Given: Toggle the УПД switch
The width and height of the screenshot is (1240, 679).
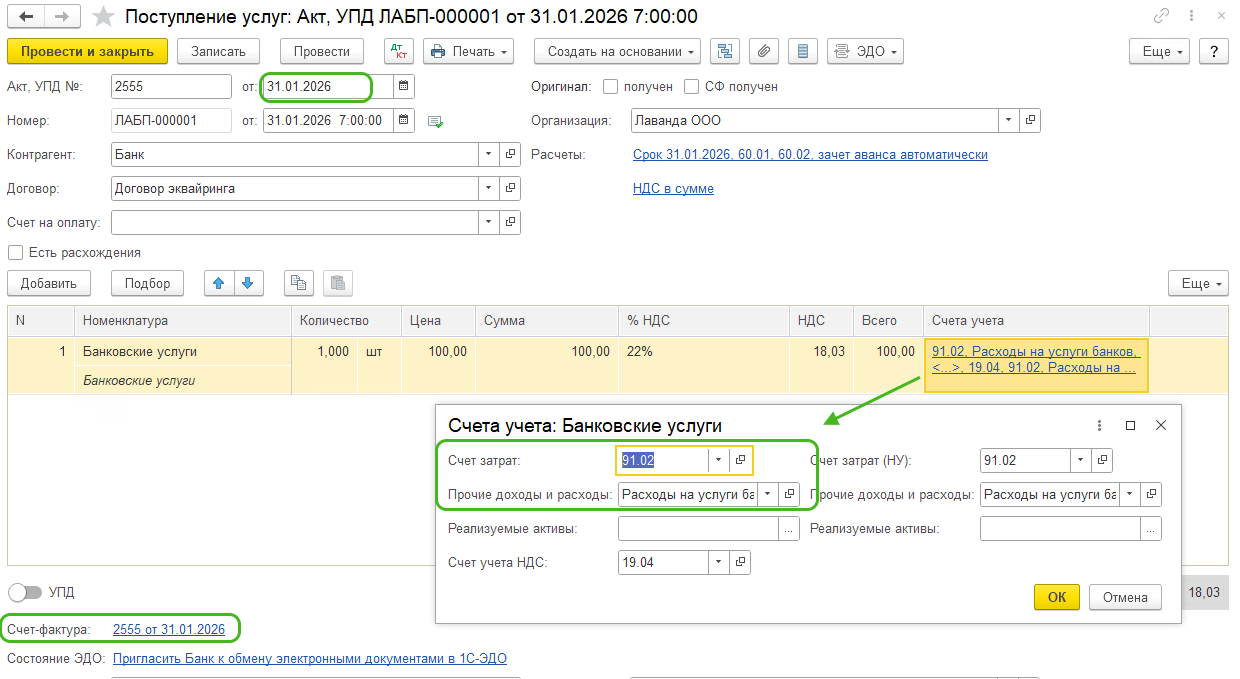Looking at the screenshot, I should [x=26, y=592].
